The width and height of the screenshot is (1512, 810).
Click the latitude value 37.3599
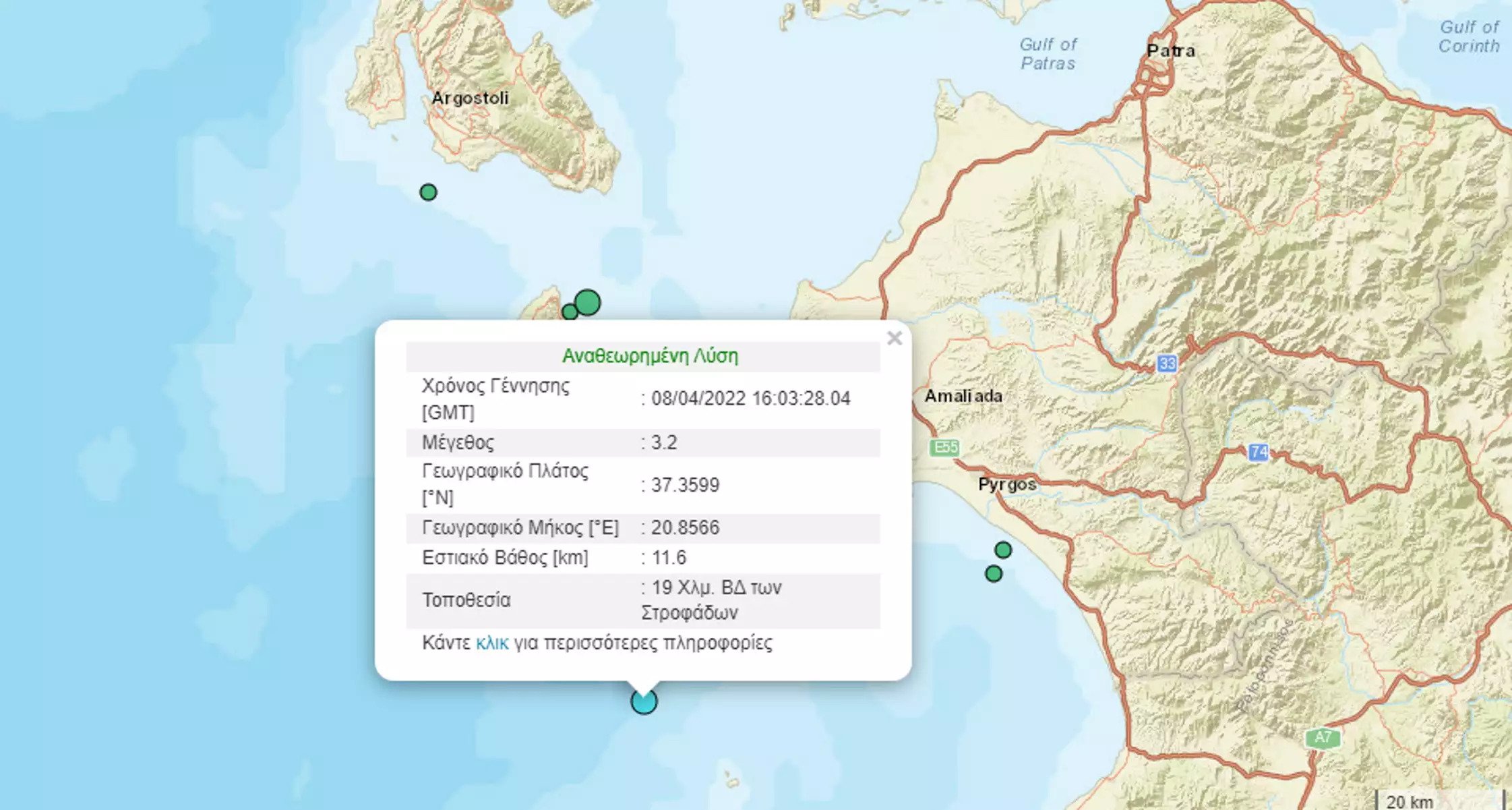pos(685,485)
